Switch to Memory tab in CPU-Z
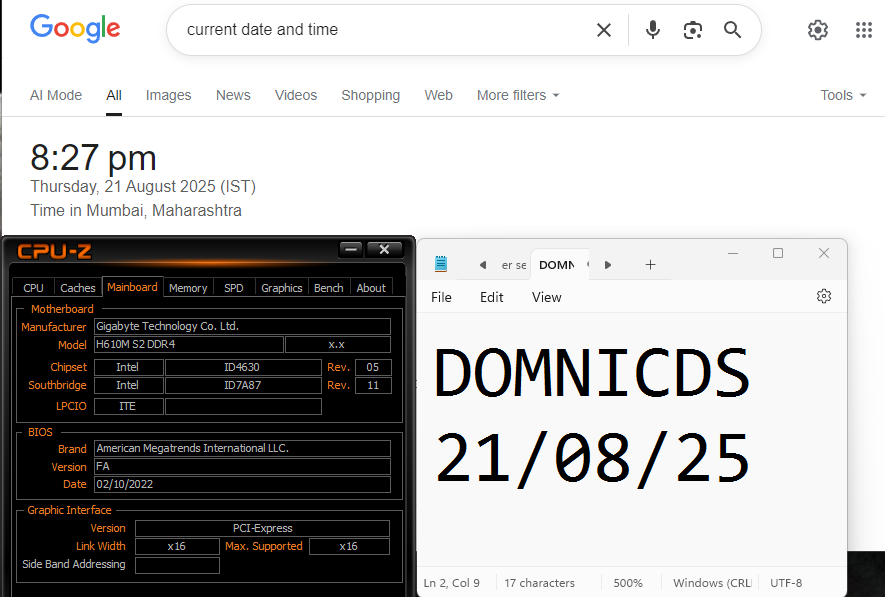The width and height of the screenshot is (885, 597). point(188,288)
